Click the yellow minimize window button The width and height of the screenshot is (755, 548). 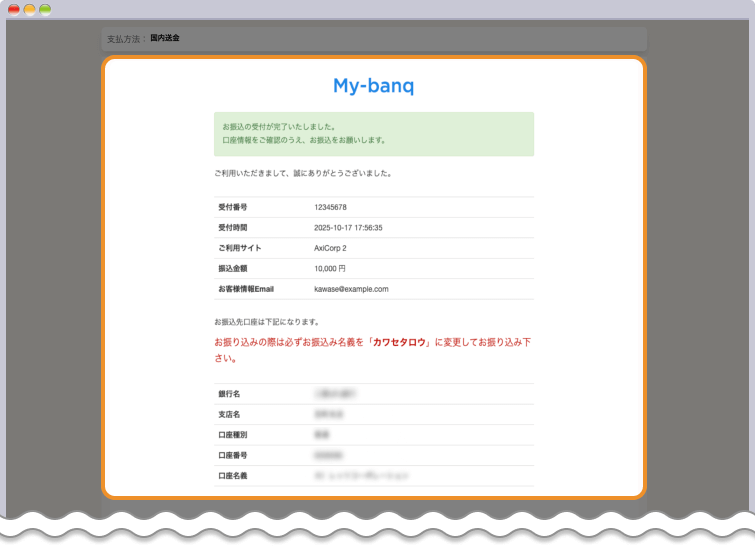click(x=30, y=9)
